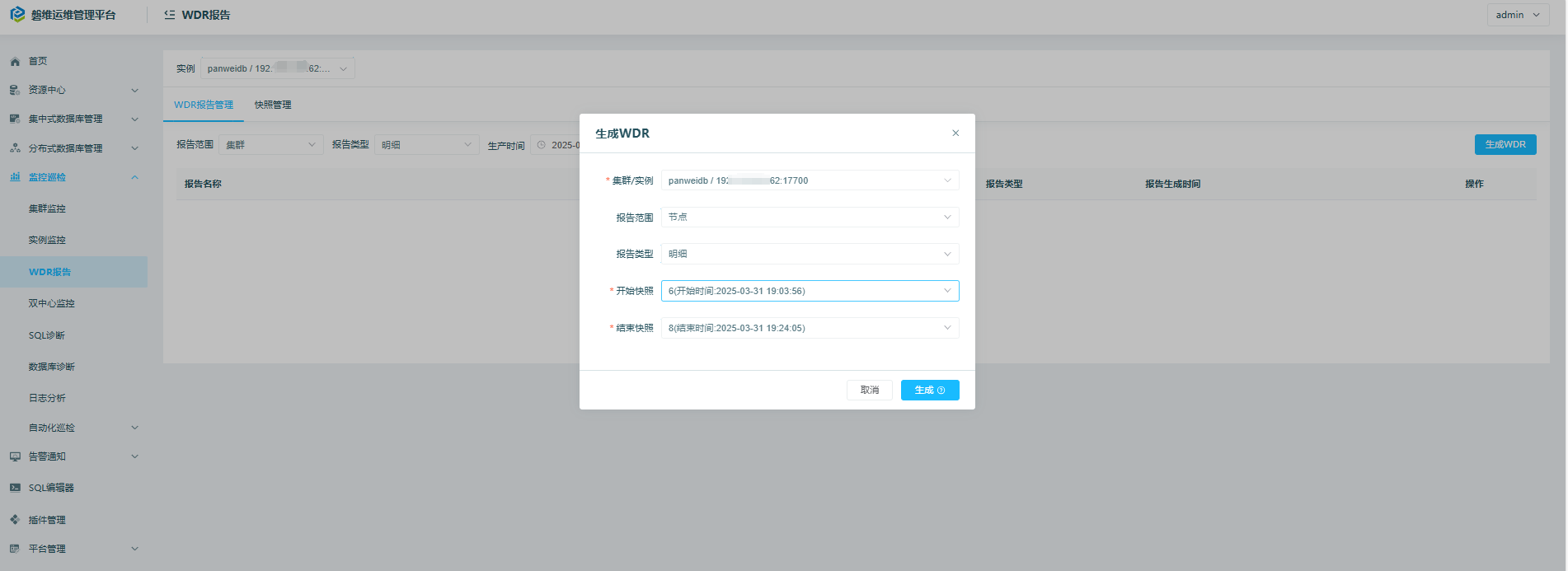This screenshot has height=571, width=1568.
Task: Click the blue 生成WDR button
Action: 1505,144
